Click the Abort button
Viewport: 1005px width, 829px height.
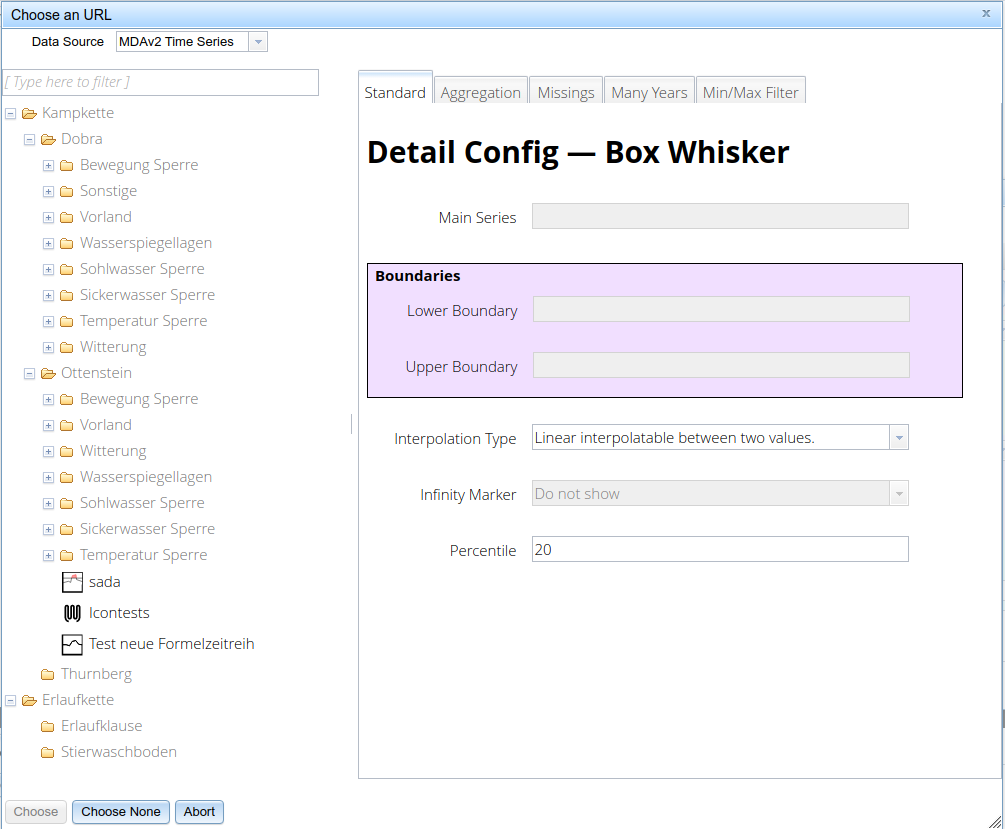tap(199, 812)
